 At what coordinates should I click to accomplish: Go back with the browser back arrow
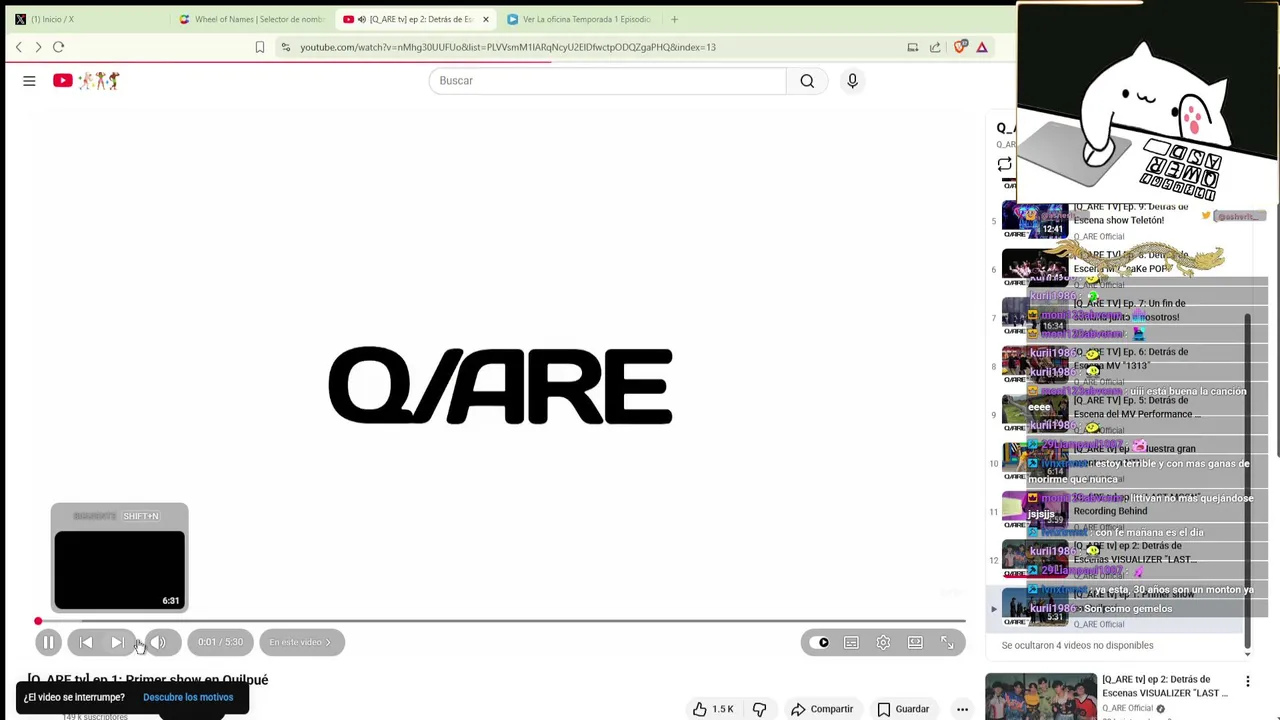(18, 47)
